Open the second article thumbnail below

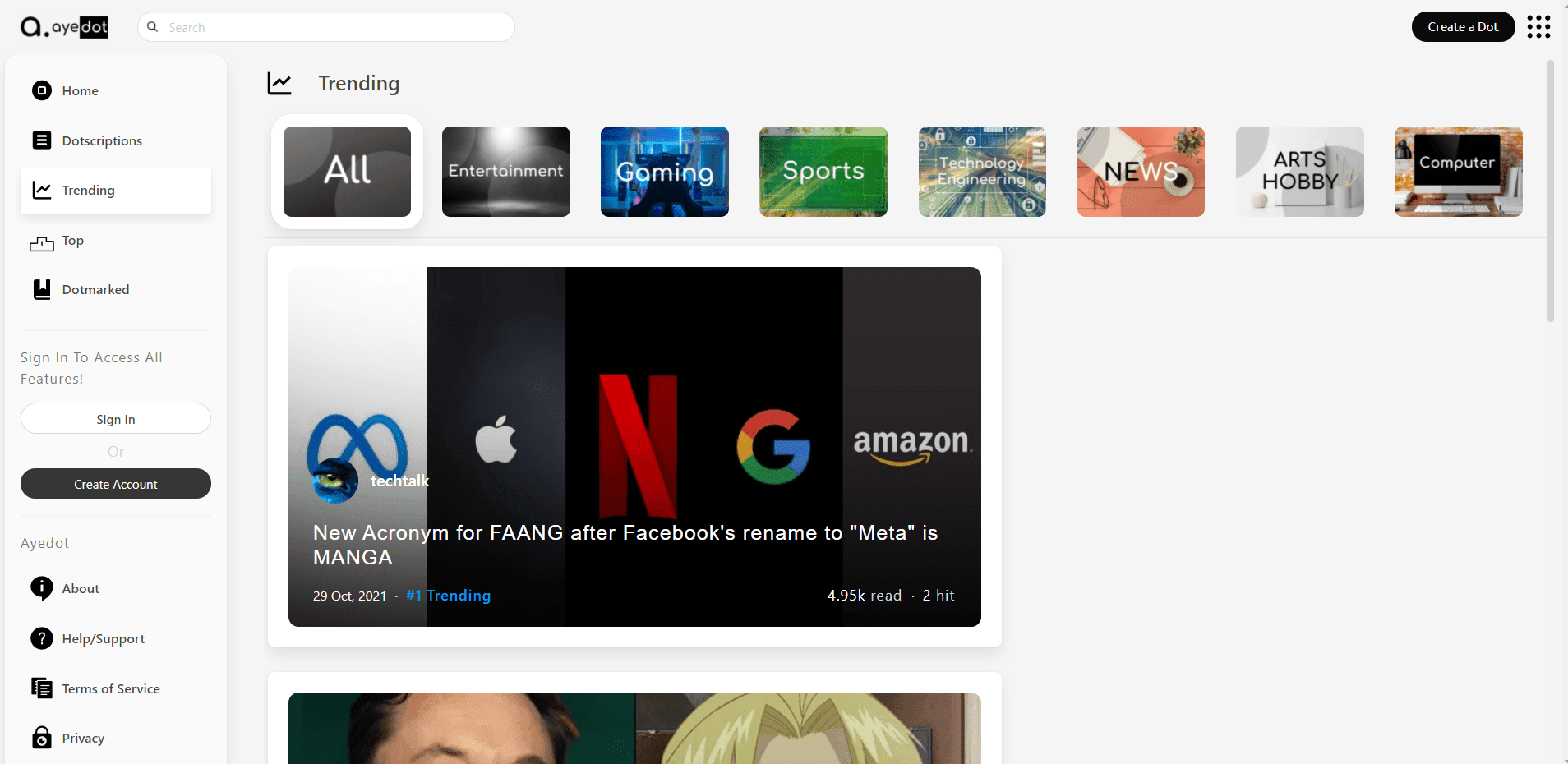[634, 728]
